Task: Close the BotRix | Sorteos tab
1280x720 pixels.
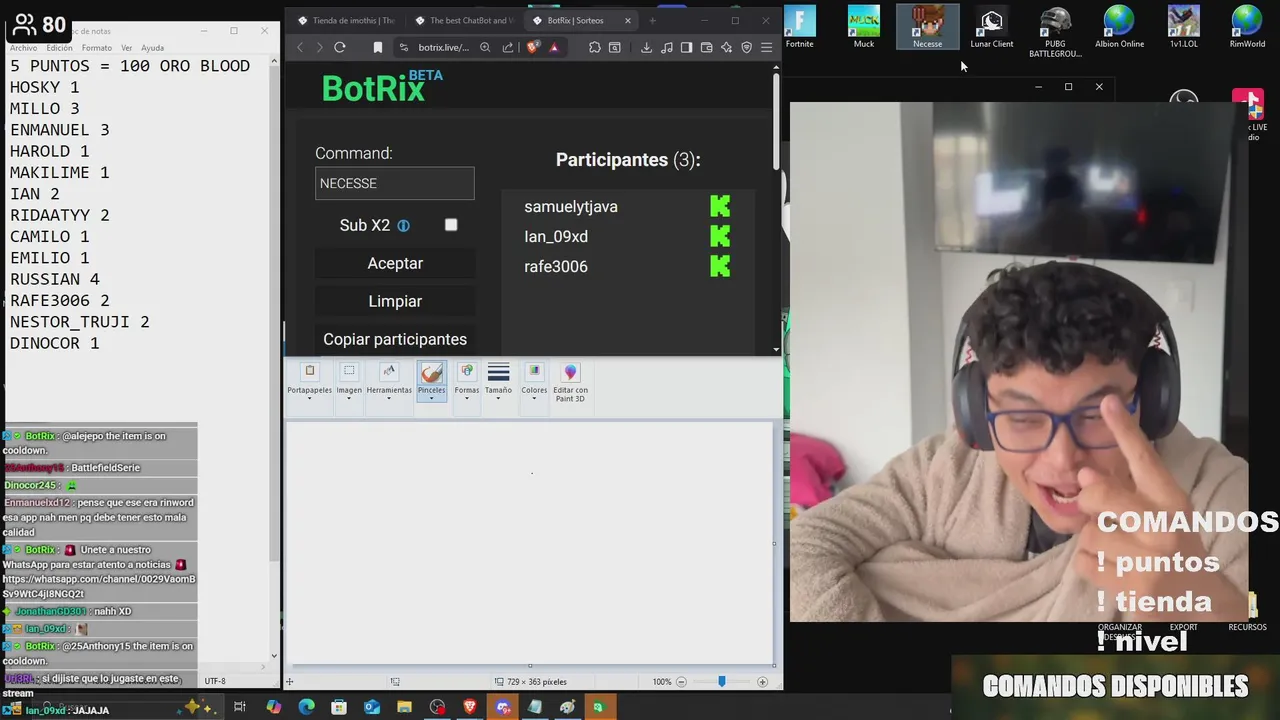Action: click(x=628, y=20)
